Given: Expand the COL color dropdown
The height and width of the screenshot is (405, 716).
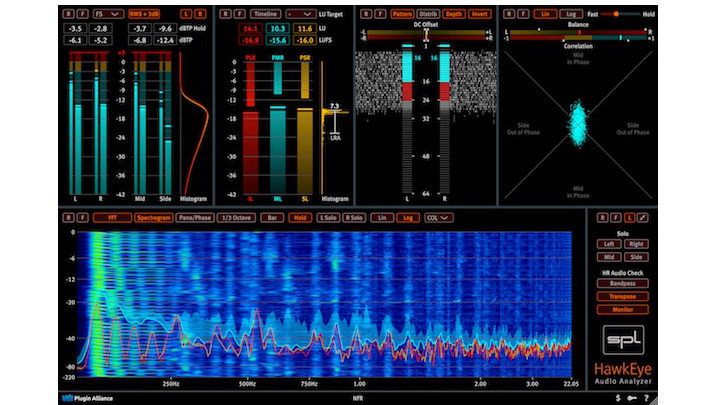Looking at the screenshot, I should 439,217.
